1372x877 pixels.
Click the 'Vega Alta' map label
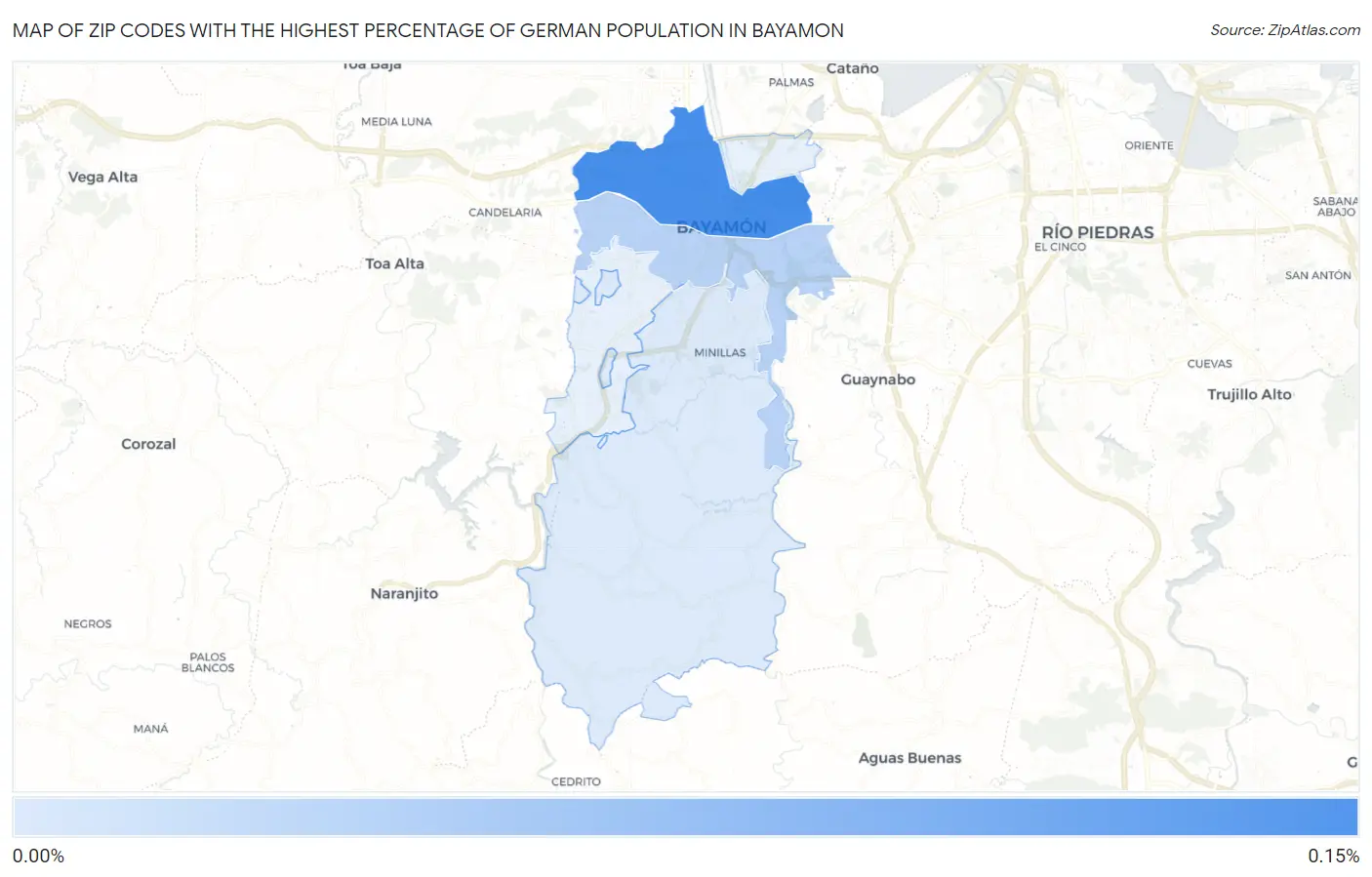(102, 177)
